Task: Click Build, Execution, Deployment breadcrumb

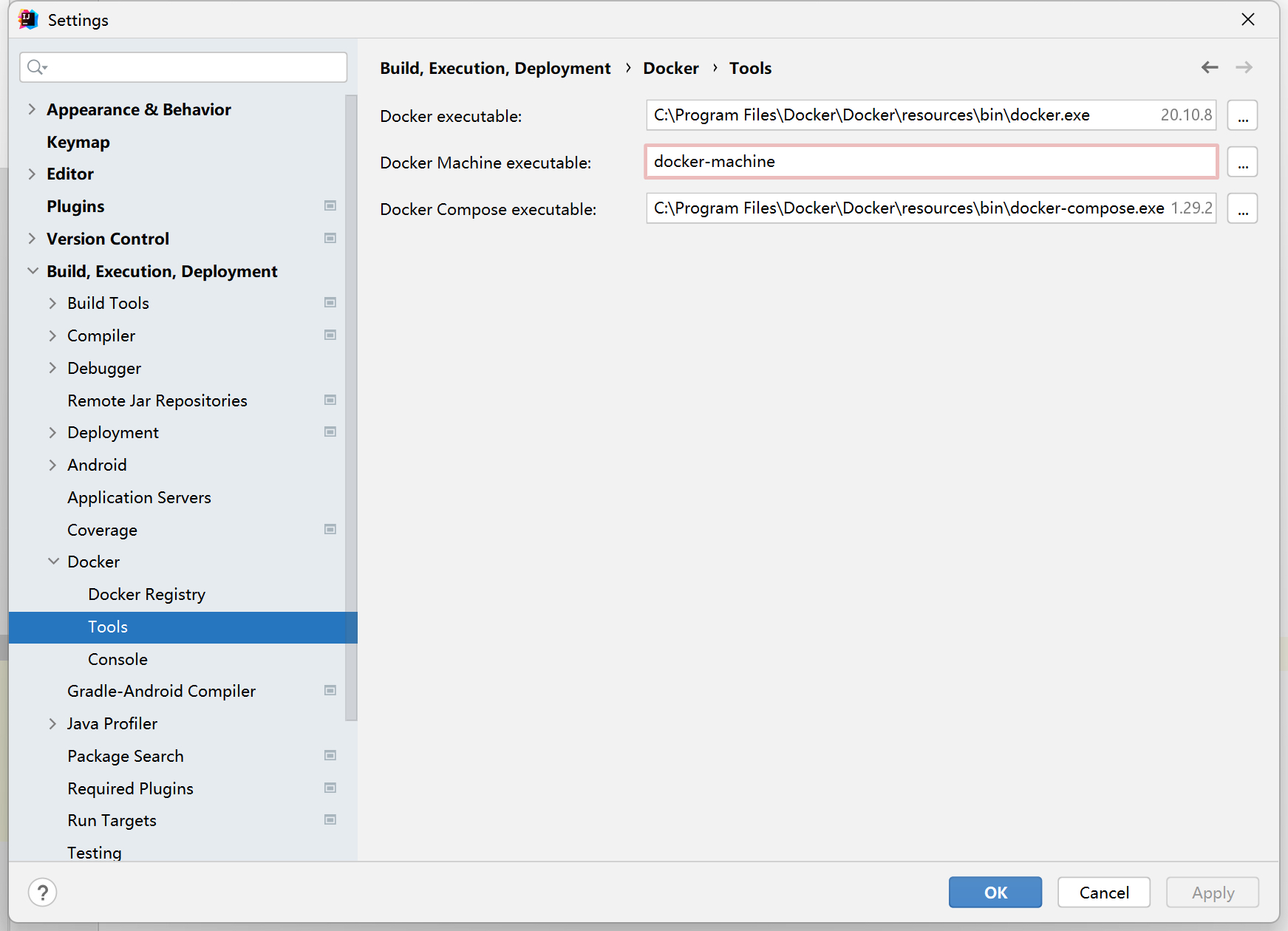Action: (x=495, y=68)
